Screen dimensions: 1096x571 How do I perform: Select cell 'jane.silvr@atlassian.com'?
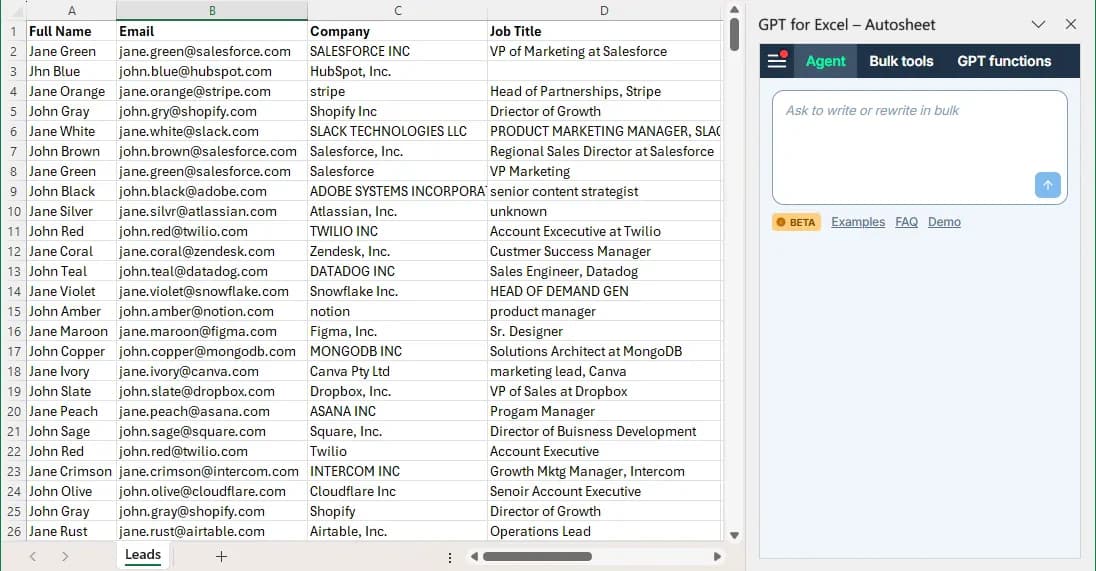pos(212,211)
